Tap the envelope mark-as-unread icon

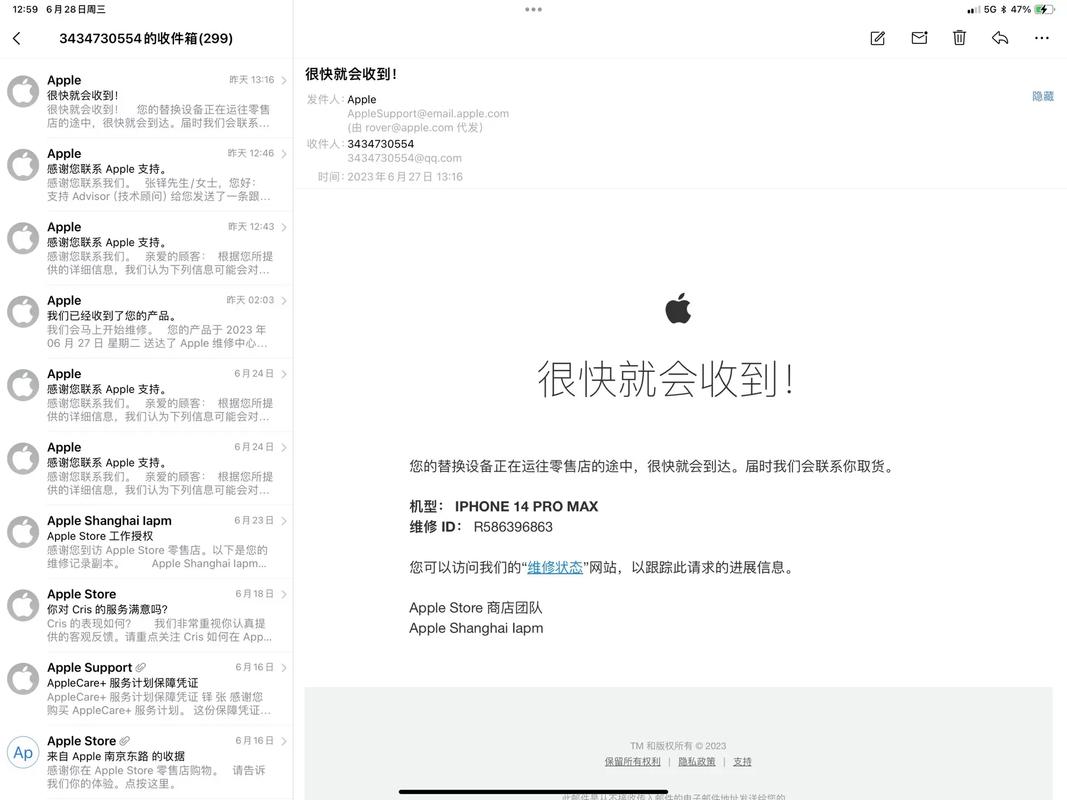coord(919,38)
